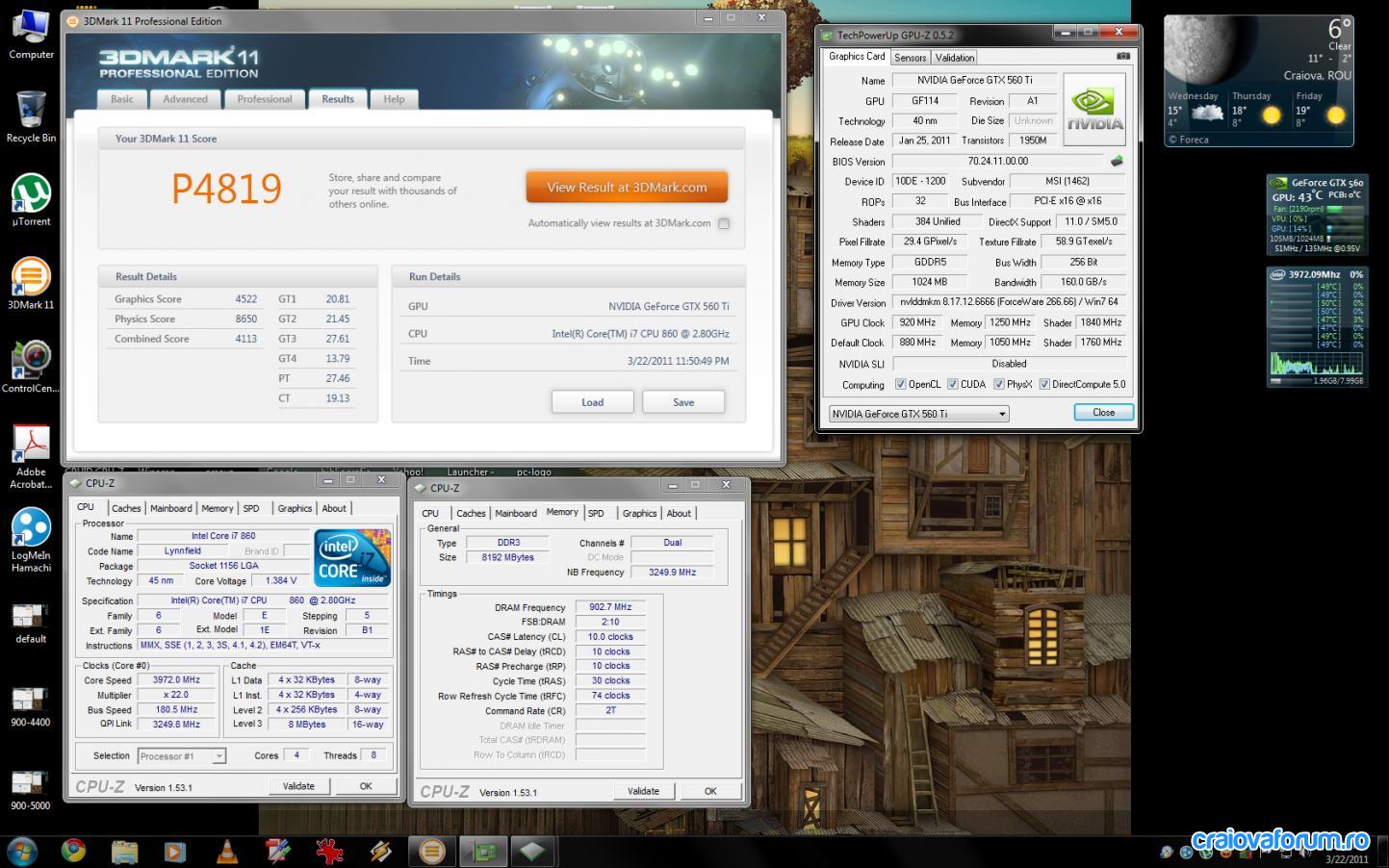This screenshot has height=868, width=1389.
Task: Switch to the Sensors tab in GPU-Z
Action: pos(910,58)
